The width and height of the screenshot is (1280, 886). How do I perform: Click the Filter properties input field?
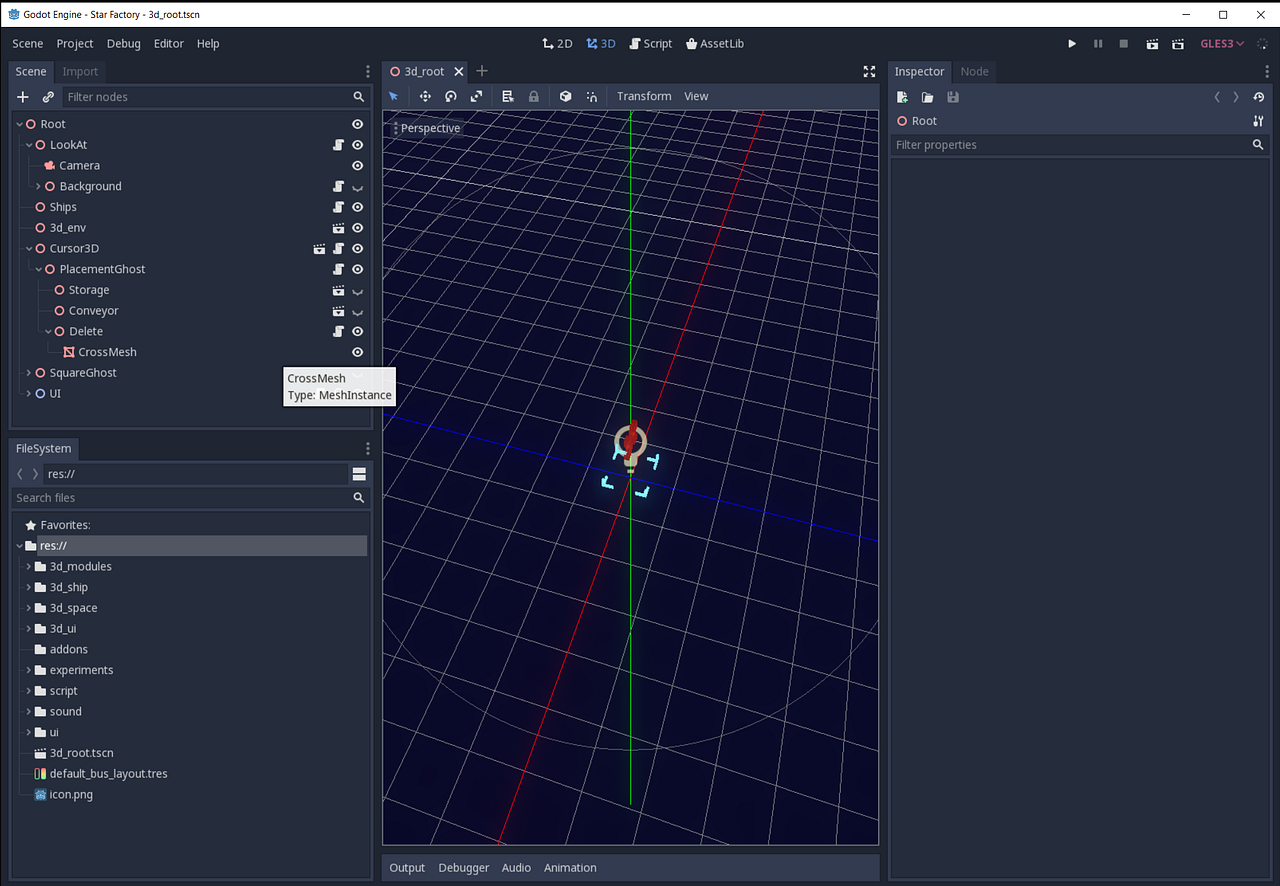1069,145
